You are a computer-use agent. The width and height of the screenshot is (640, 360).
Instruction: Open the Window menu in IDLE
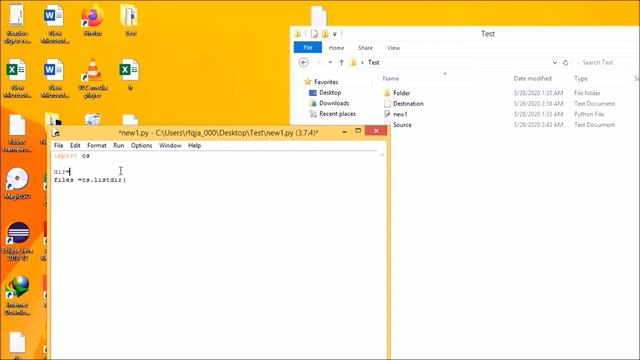[x=170, y=145]
